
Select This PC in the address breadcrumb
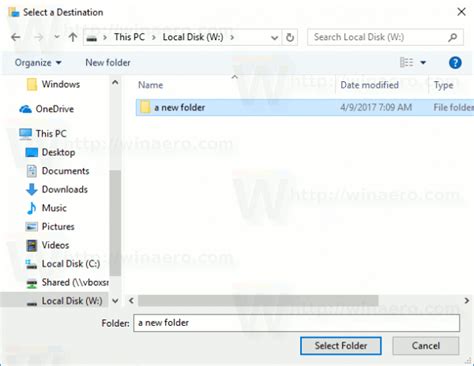tap(129, 37)
